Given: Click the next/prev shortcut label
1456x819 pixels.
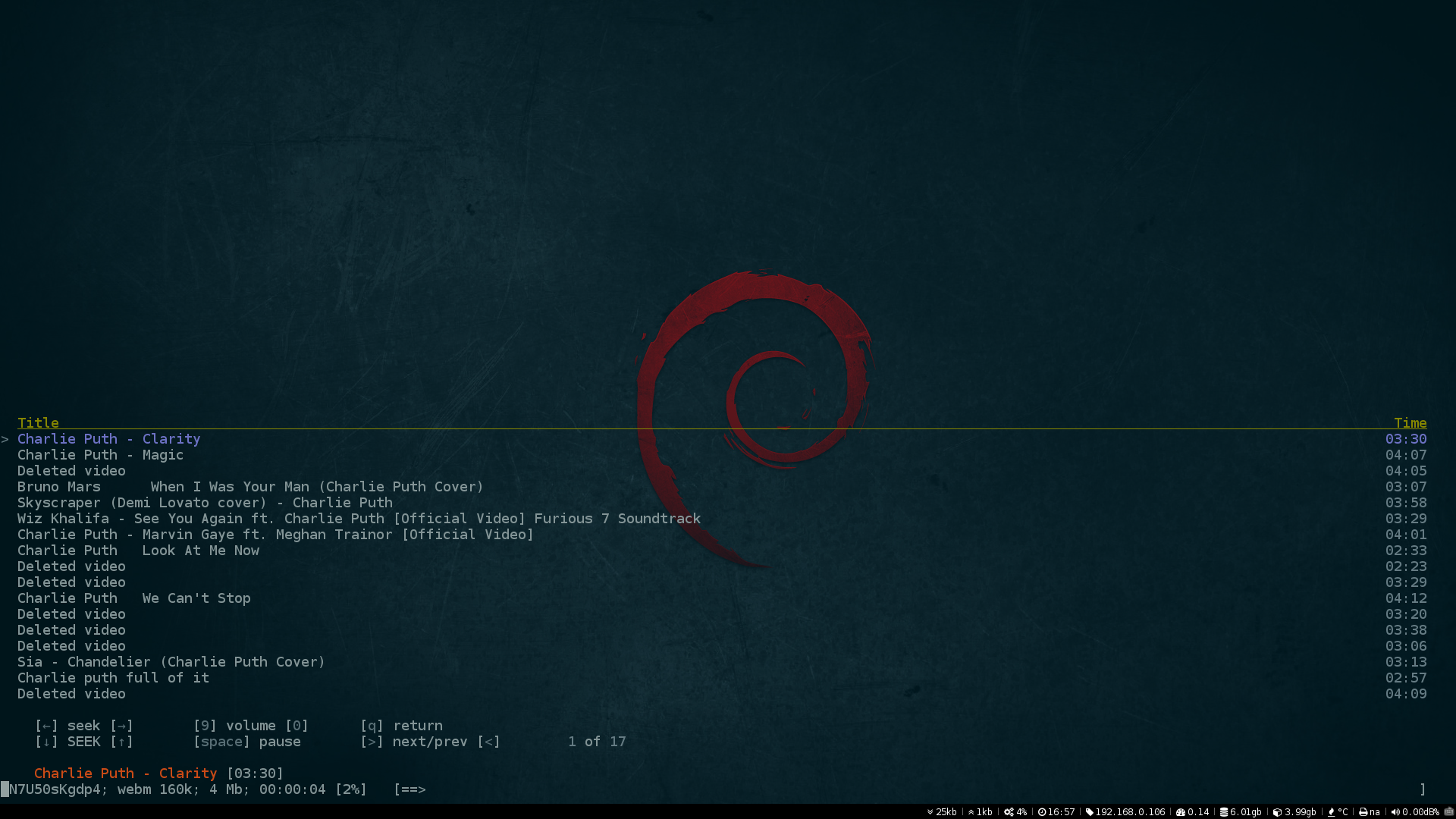Looking at the screenshot, I should pyautogui.click(x=430, y=742).
